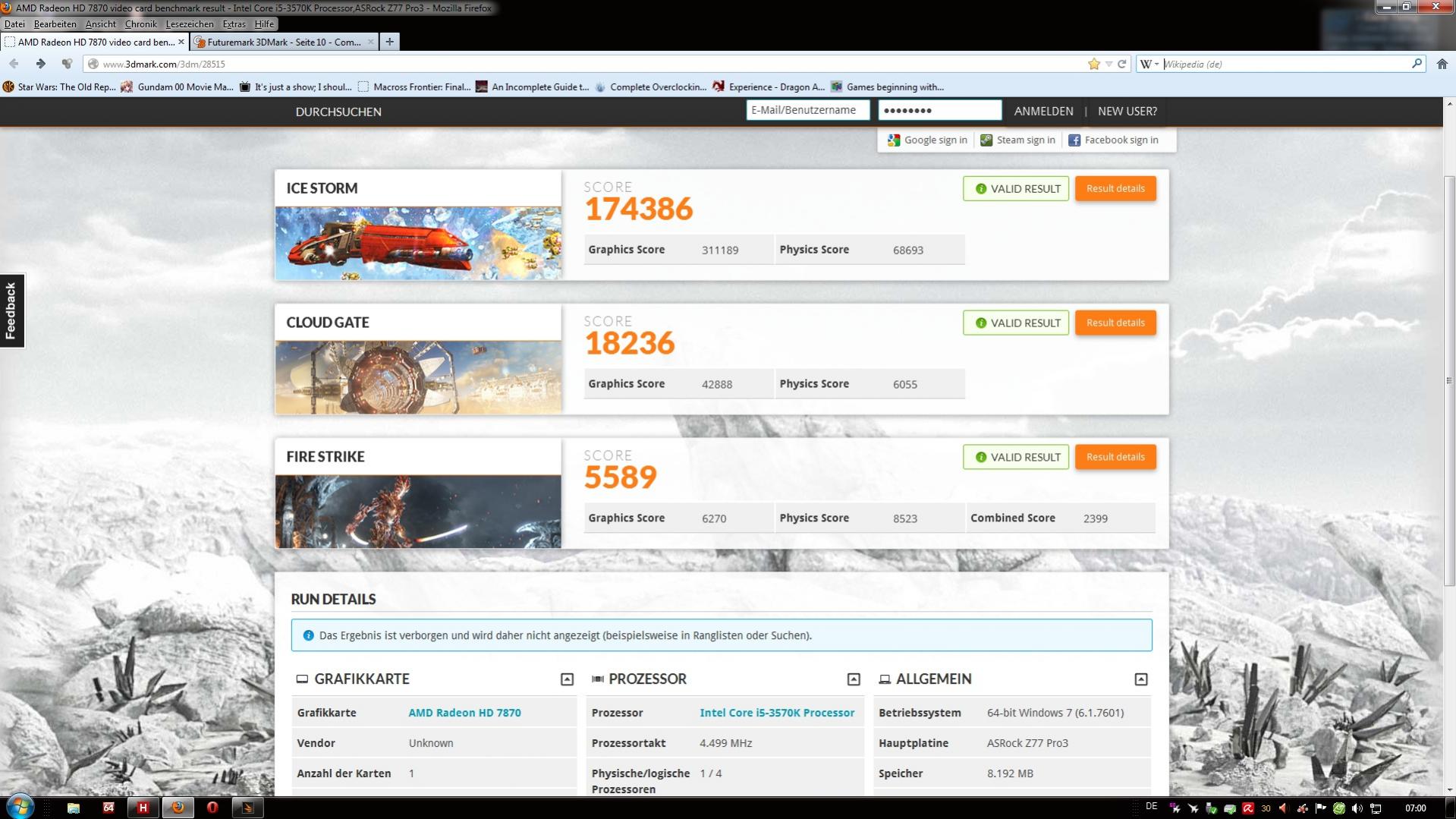Click the search magnifier in Wikipedia search box
The image size is (1456, 819).
[x=1416, y=64]
